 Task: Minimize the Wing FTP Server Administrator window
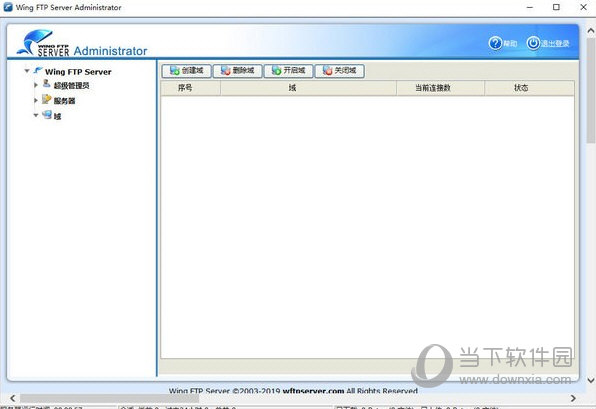(530, 7)
